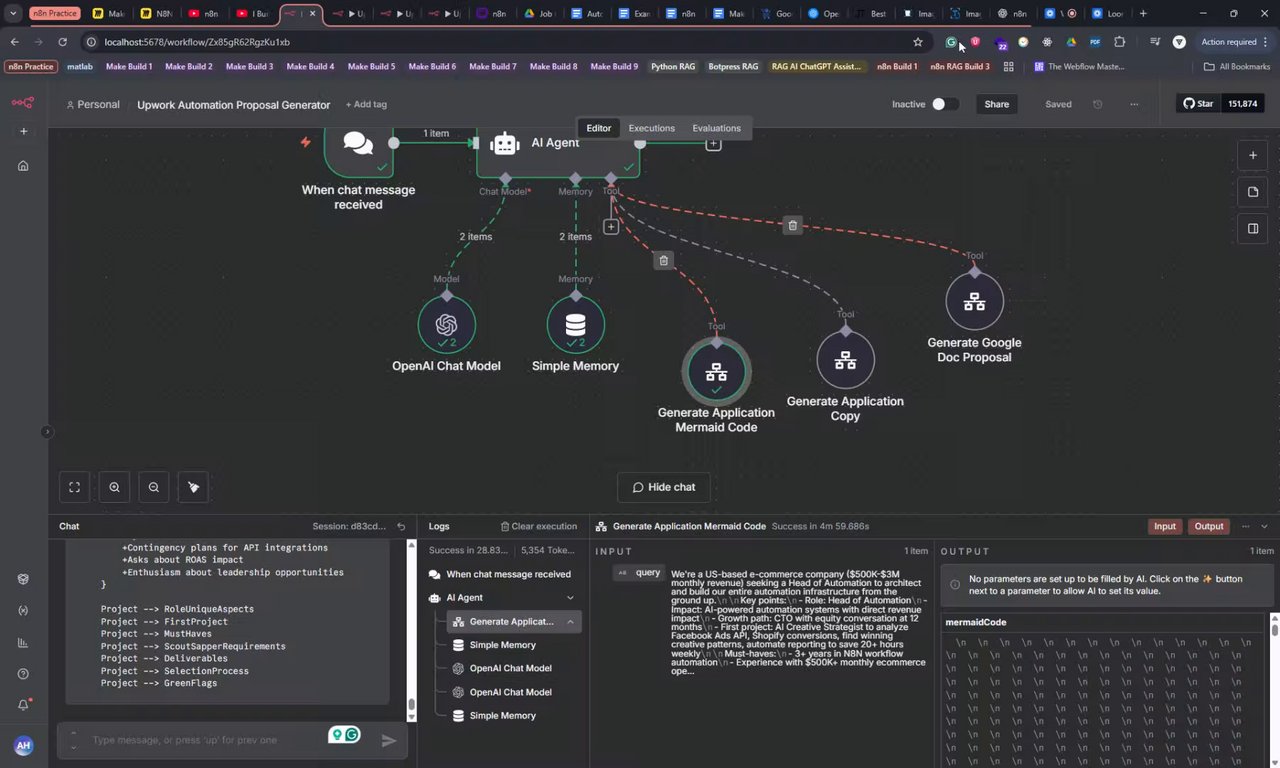
Task: Select the OpenAI Chat Model node
Action: click(446, 324)
